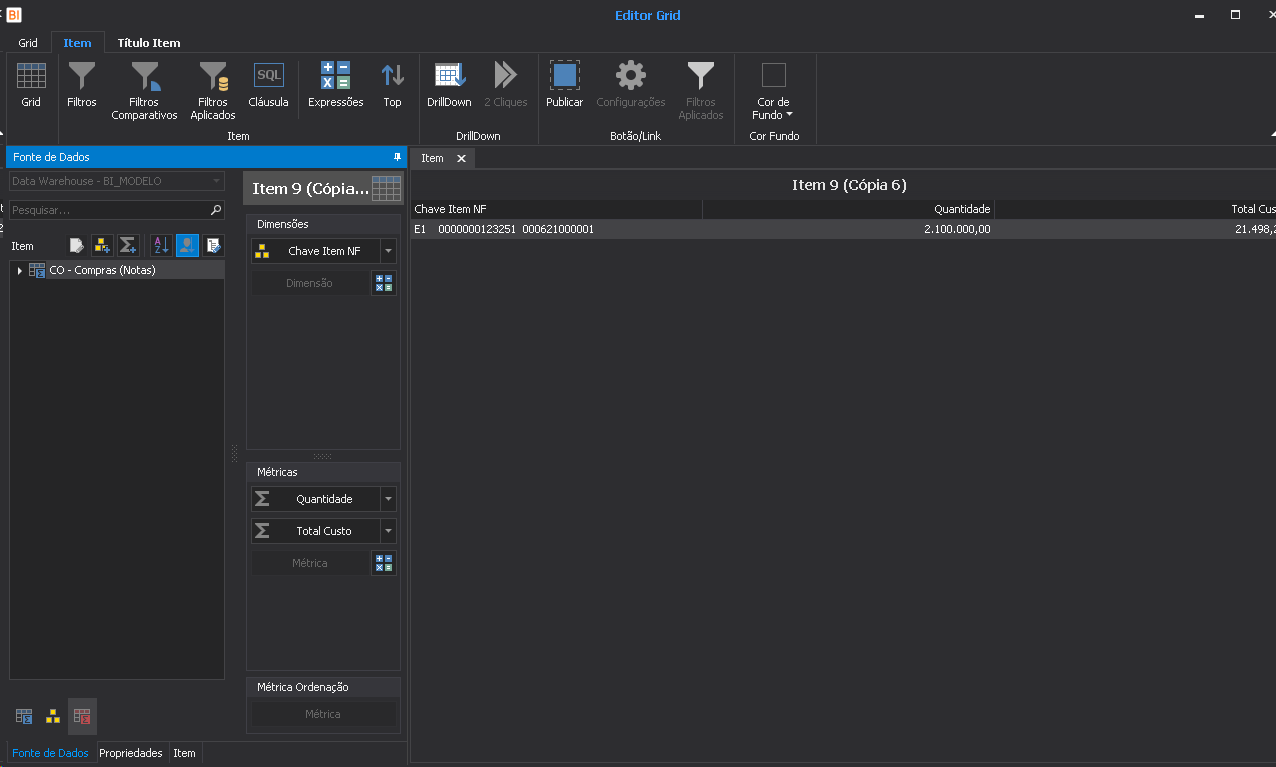Toggle the red metrics table view button
The width and height of the screenshot is (1276, 767).
click(82, 716)
